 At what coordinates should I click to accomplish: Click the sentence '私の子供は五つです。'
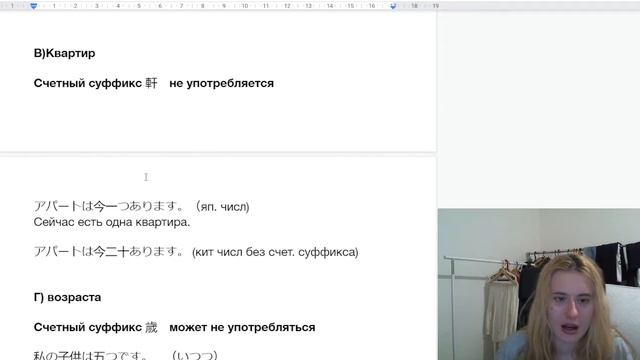[x=91, y=355]
